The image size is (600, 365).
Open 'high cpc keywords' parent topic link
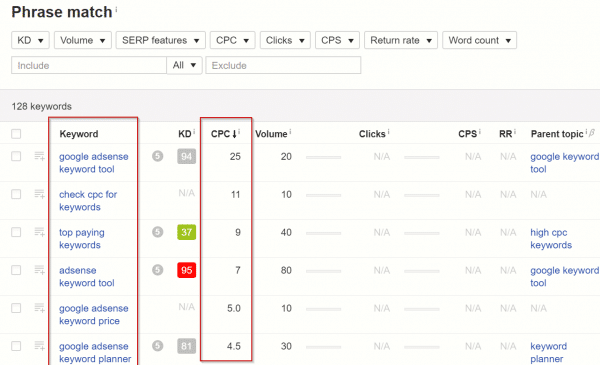coord(551,238)
